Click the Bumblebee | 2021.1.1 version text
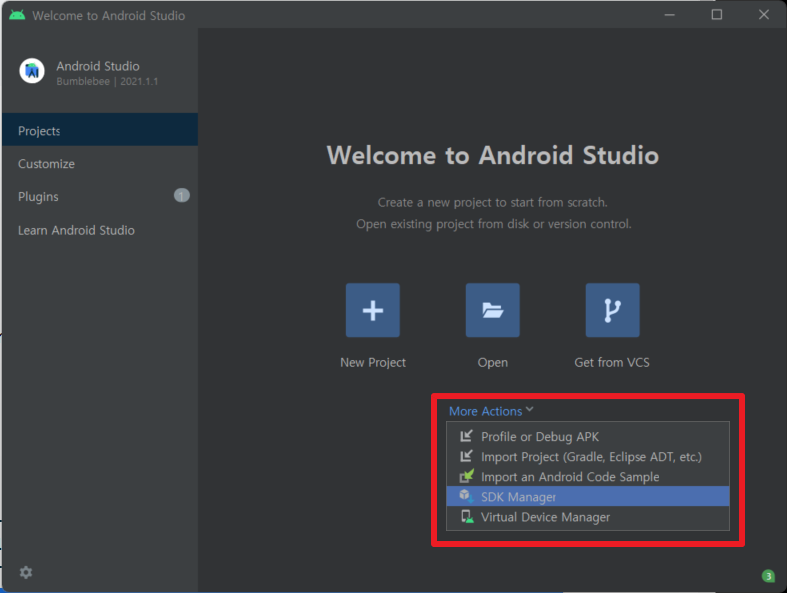This screenshot has width=787, height=593. [107, 81]
